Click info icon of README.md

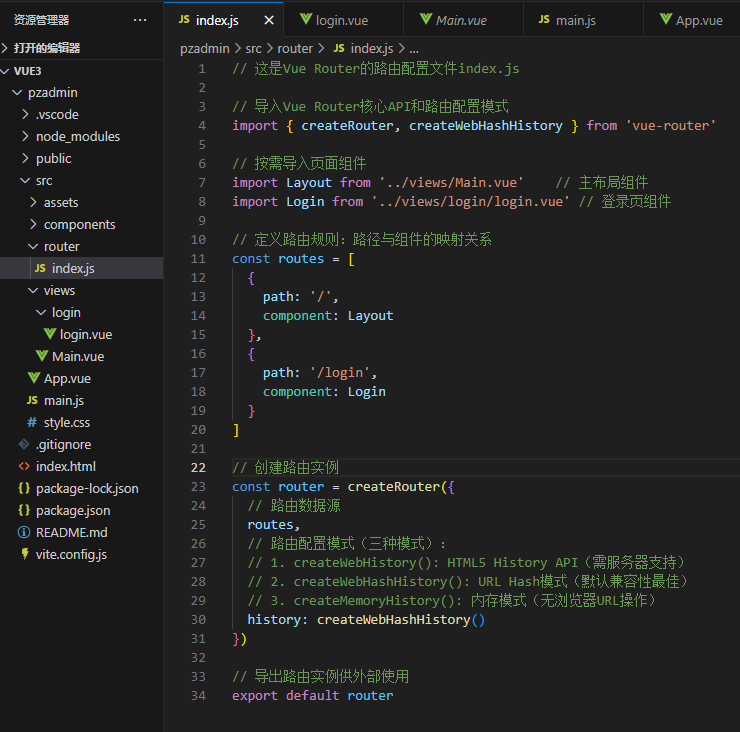click(24, 532)
